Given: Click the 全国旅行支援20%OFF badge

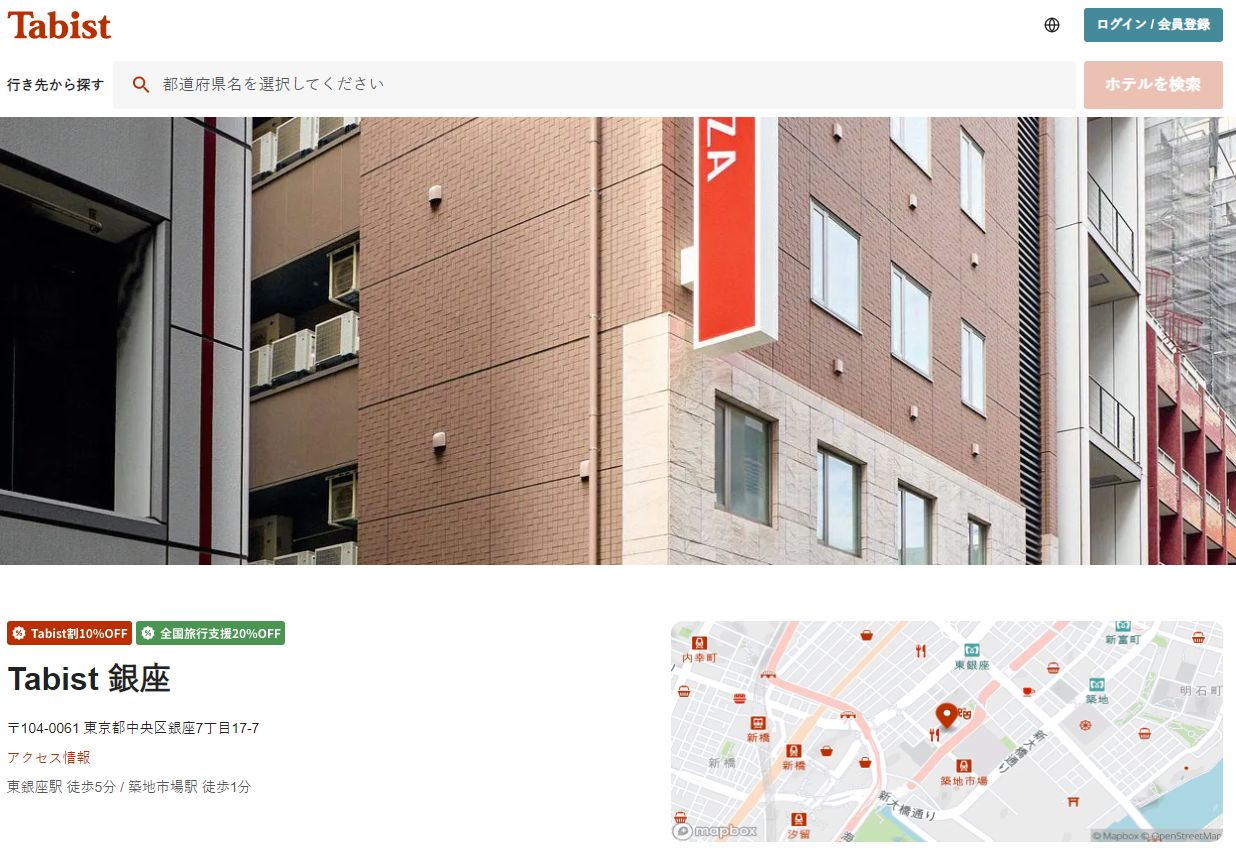Looking at the screenshot, I should (210, 633).
